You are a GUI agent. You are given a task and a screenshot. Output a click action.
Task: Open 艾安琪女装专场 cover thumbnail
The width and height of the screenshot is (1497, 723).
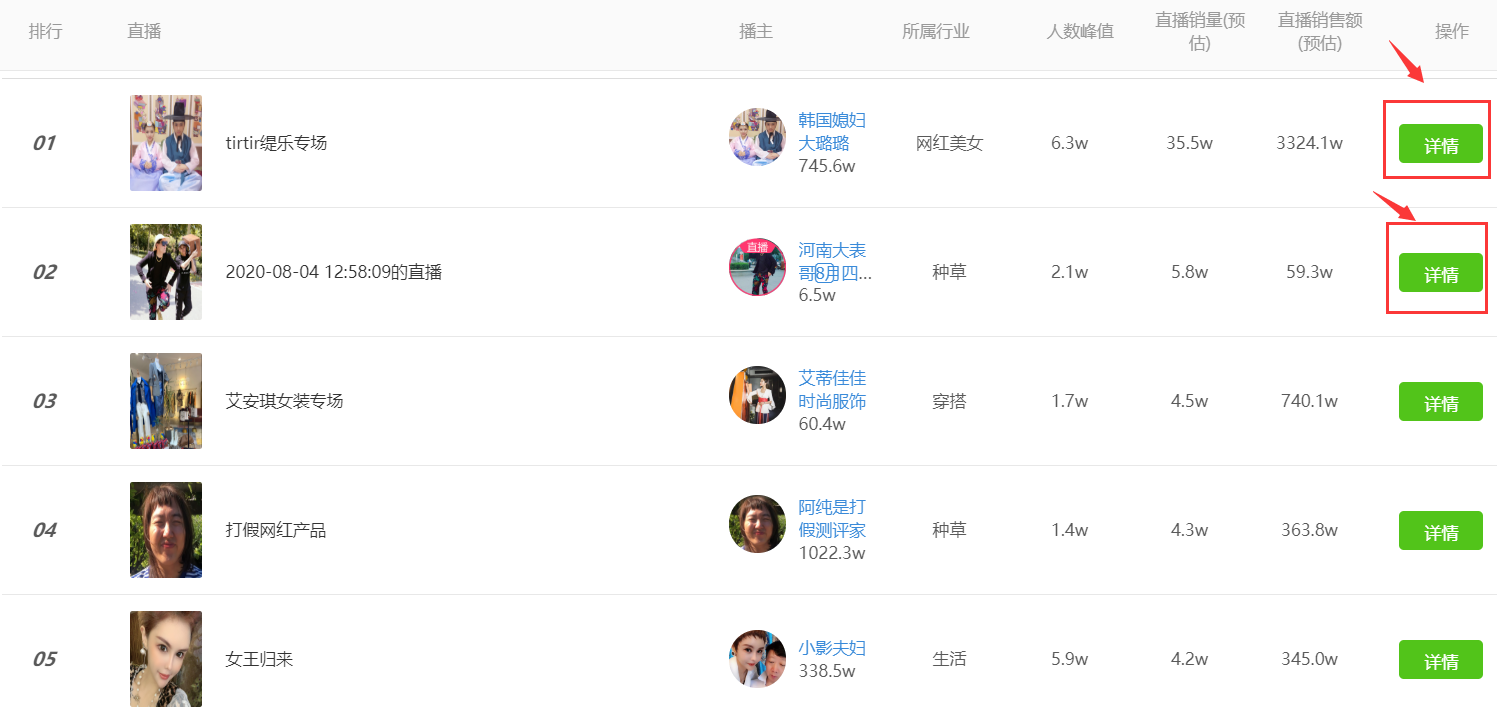point(166,401)
